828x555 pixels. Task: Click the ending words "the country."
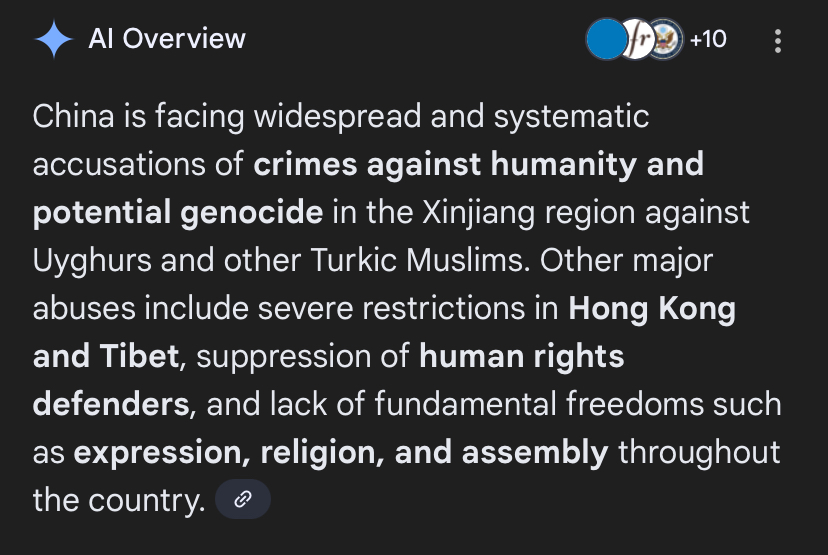(118, 500)
